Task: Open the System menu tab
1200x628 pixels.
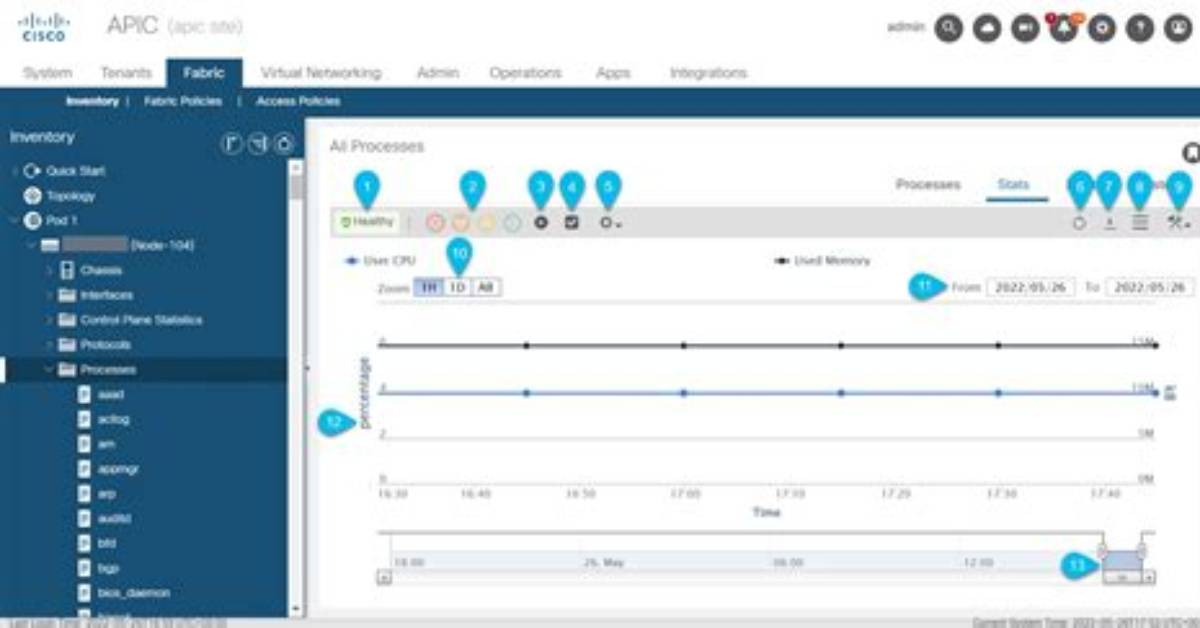Action: pyautogui.click(x=47, y=73)
